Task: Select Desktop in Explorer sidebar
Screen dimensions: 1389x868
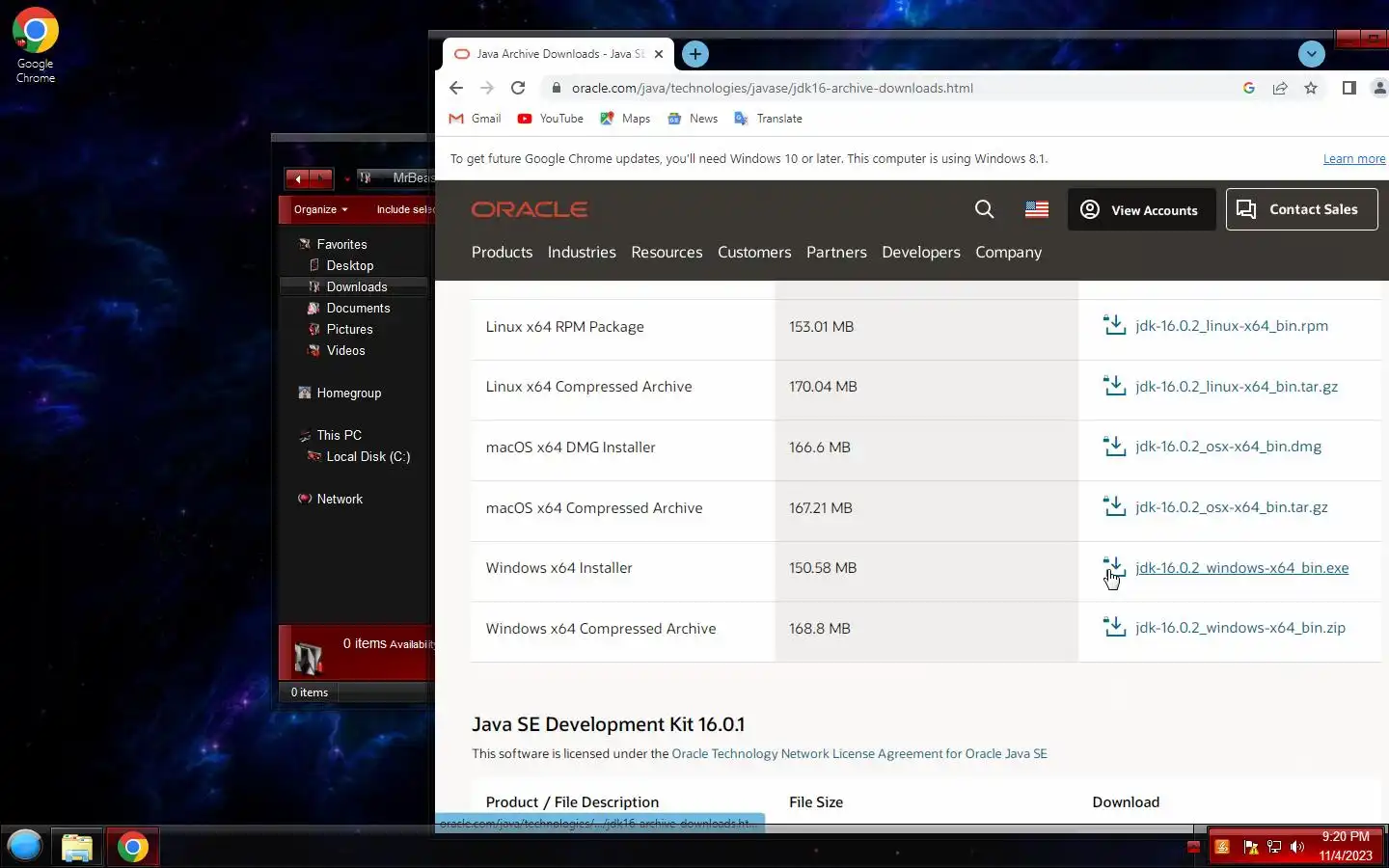Action: coord(340,266)
